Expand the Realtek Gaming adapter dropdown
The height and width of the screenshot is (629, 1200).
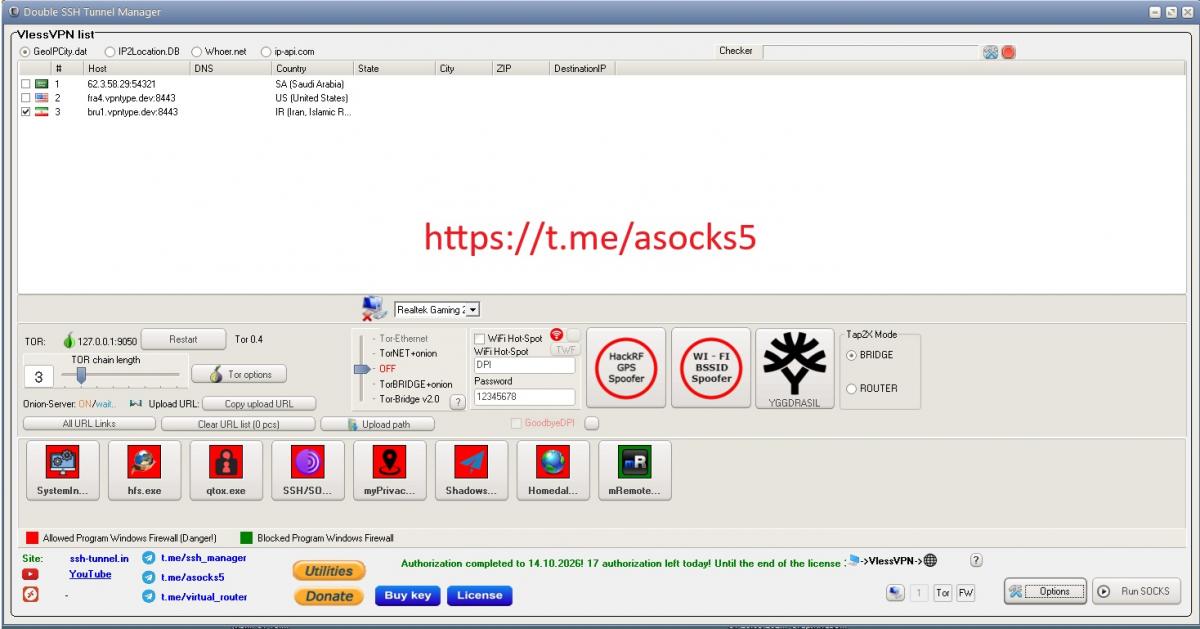(473, 310)
